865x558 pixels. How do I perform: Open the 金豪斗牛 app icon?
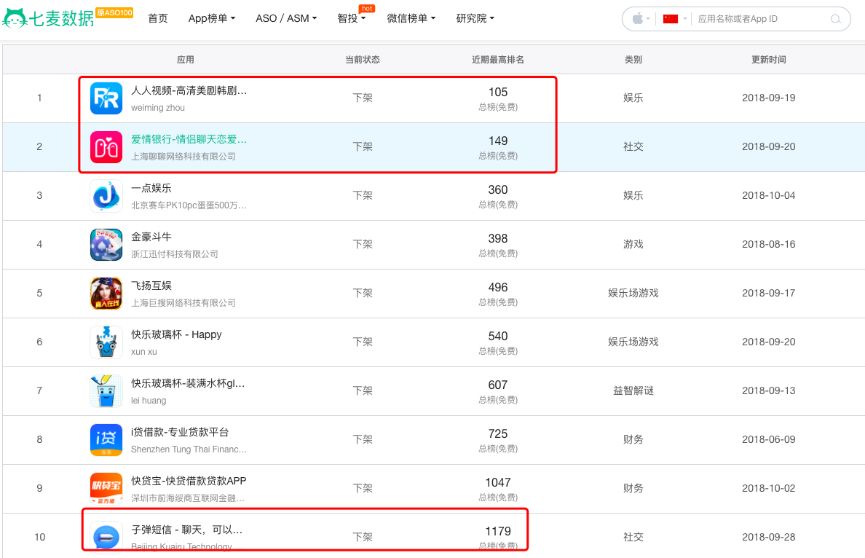point(106,245)
